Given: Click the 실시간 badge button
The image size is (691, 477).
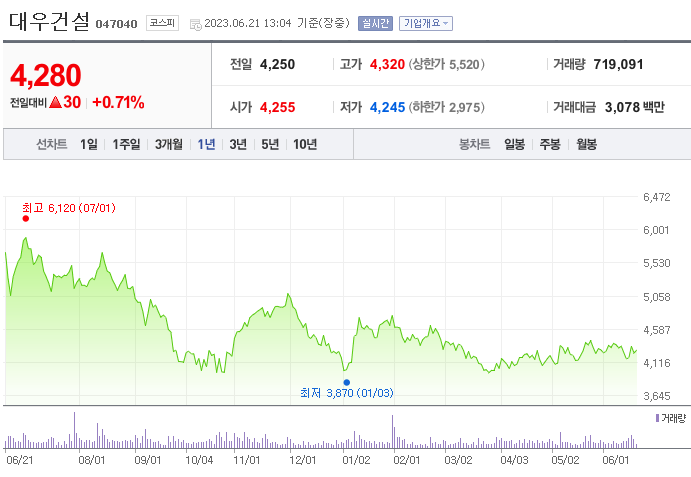Looking at the screenshot, I should coord(375,23).
